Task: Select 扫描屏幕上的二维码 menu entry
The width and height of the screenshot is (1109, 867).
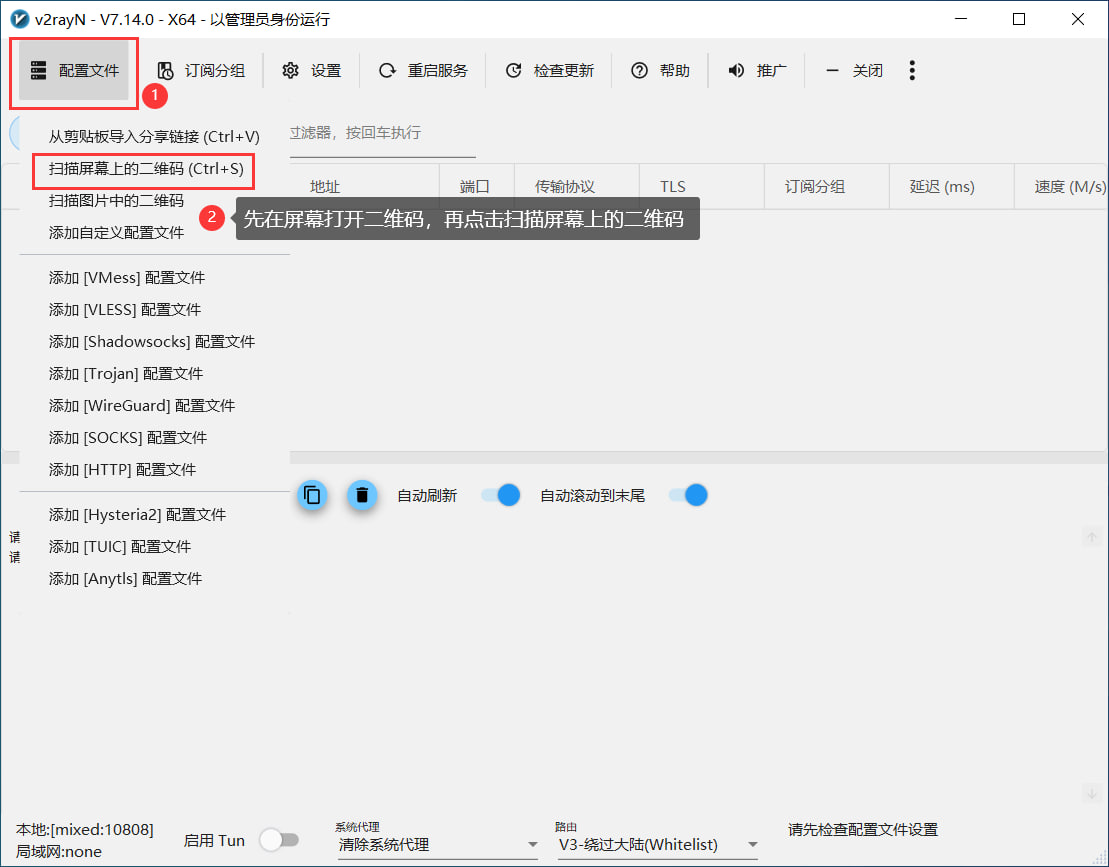Action: pyautogui.click(x=146, y=170)
